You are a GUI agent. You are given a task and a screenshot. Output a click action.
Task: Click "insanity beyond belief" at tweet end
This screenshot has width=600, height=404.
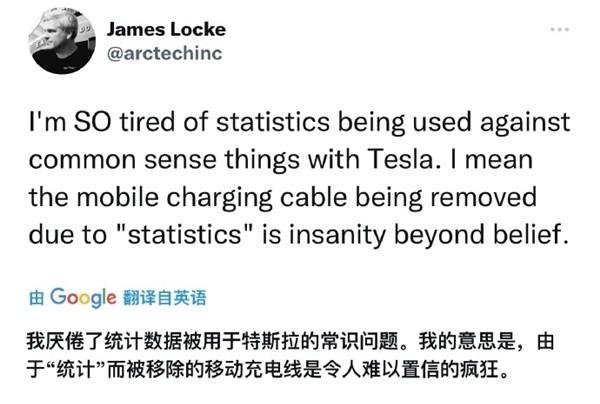[429, 235]
